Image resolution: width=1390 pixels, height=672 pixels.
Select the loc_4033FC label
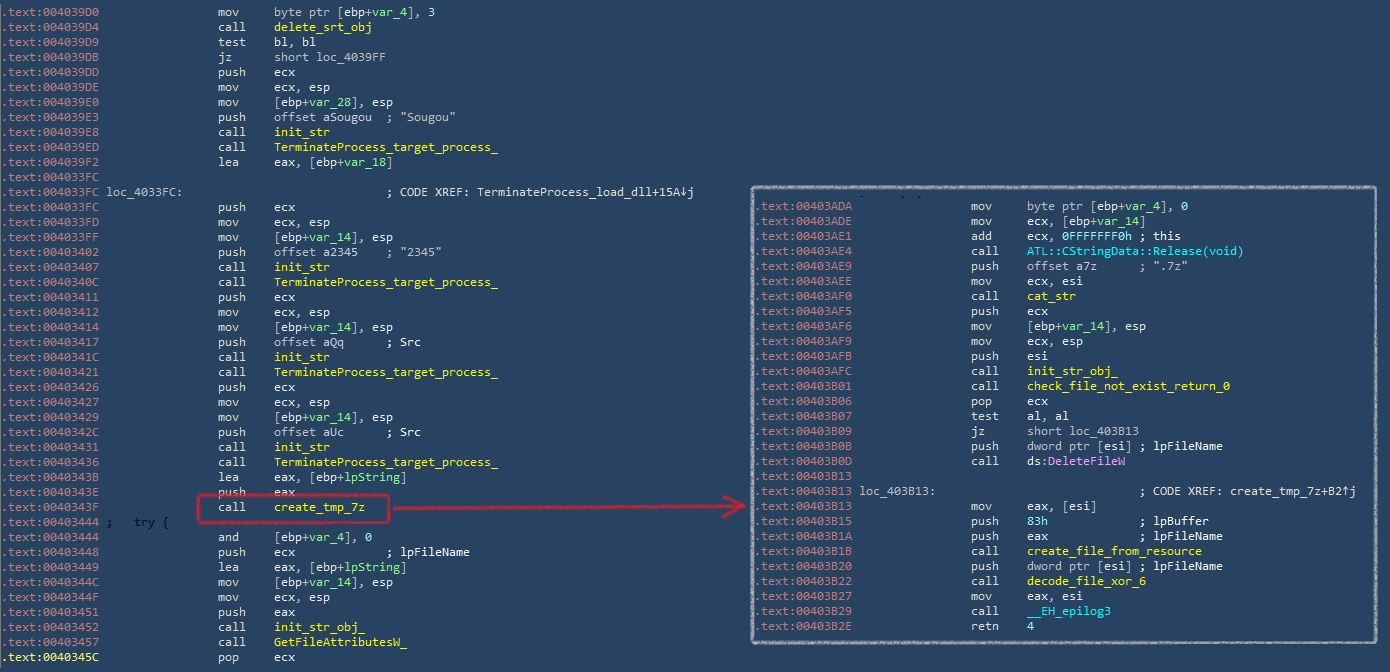(x=144, y=191)
